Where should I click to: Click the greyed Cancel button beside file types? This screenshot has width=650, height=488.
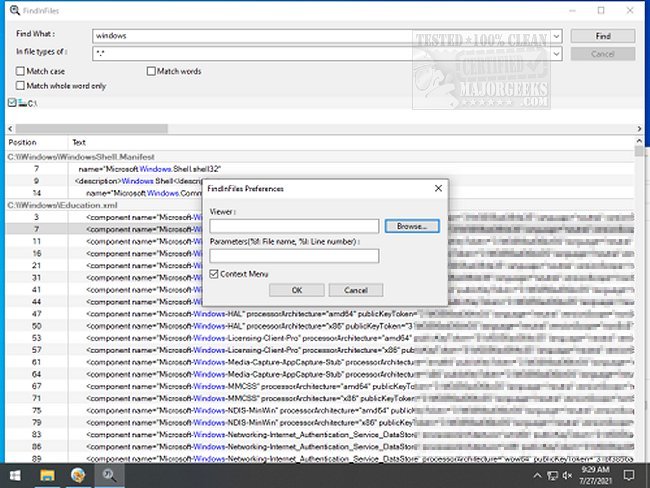pyautogui.click(x=603, y=54)
